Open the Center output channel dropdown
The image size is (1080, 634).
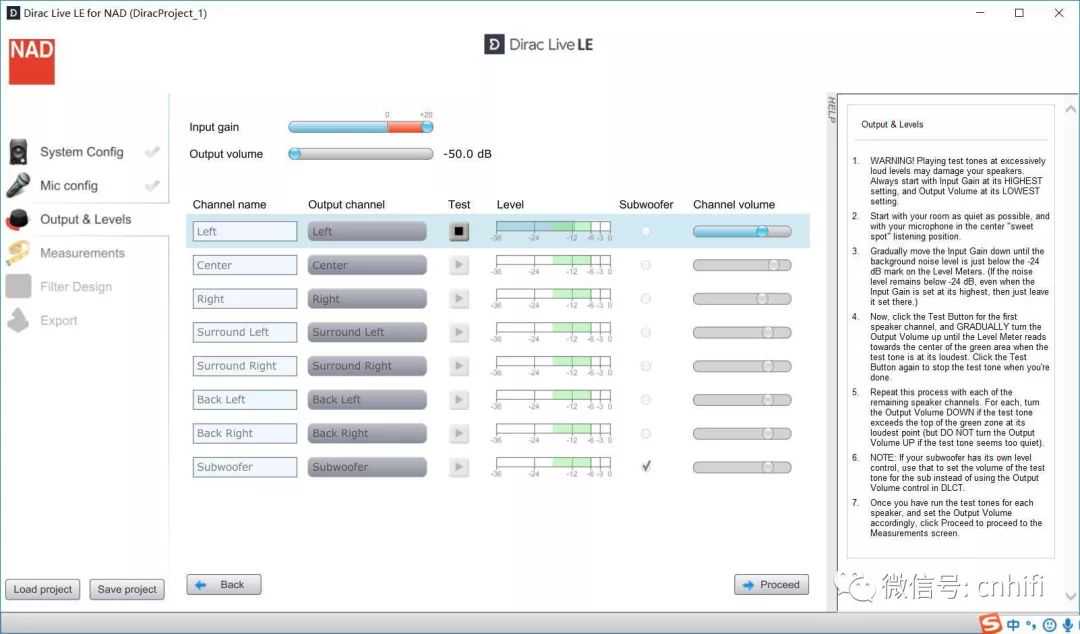(367, 266)
